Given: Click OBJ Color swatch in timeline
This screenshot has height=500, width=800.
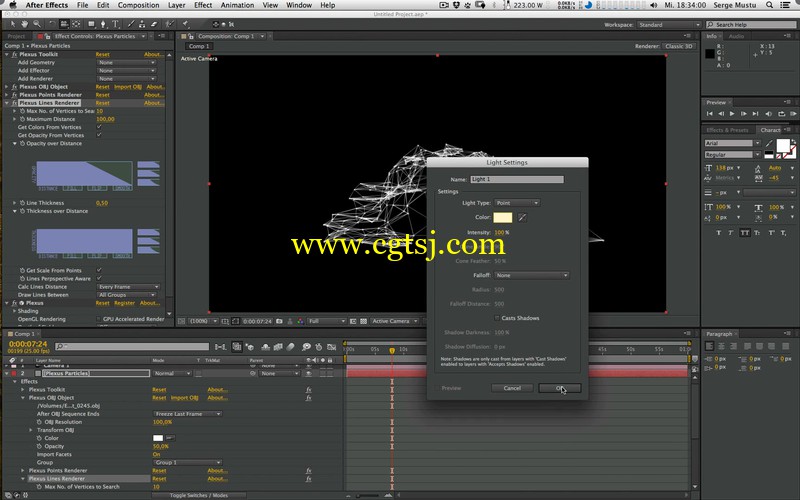Looking at the screenshot, I should 158,438.
